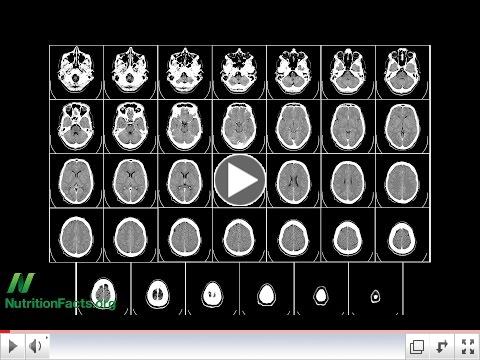Seek to the middle of the video progress bar
The width and height of the screenshot is (480, 360).
[x=240, y=332]
